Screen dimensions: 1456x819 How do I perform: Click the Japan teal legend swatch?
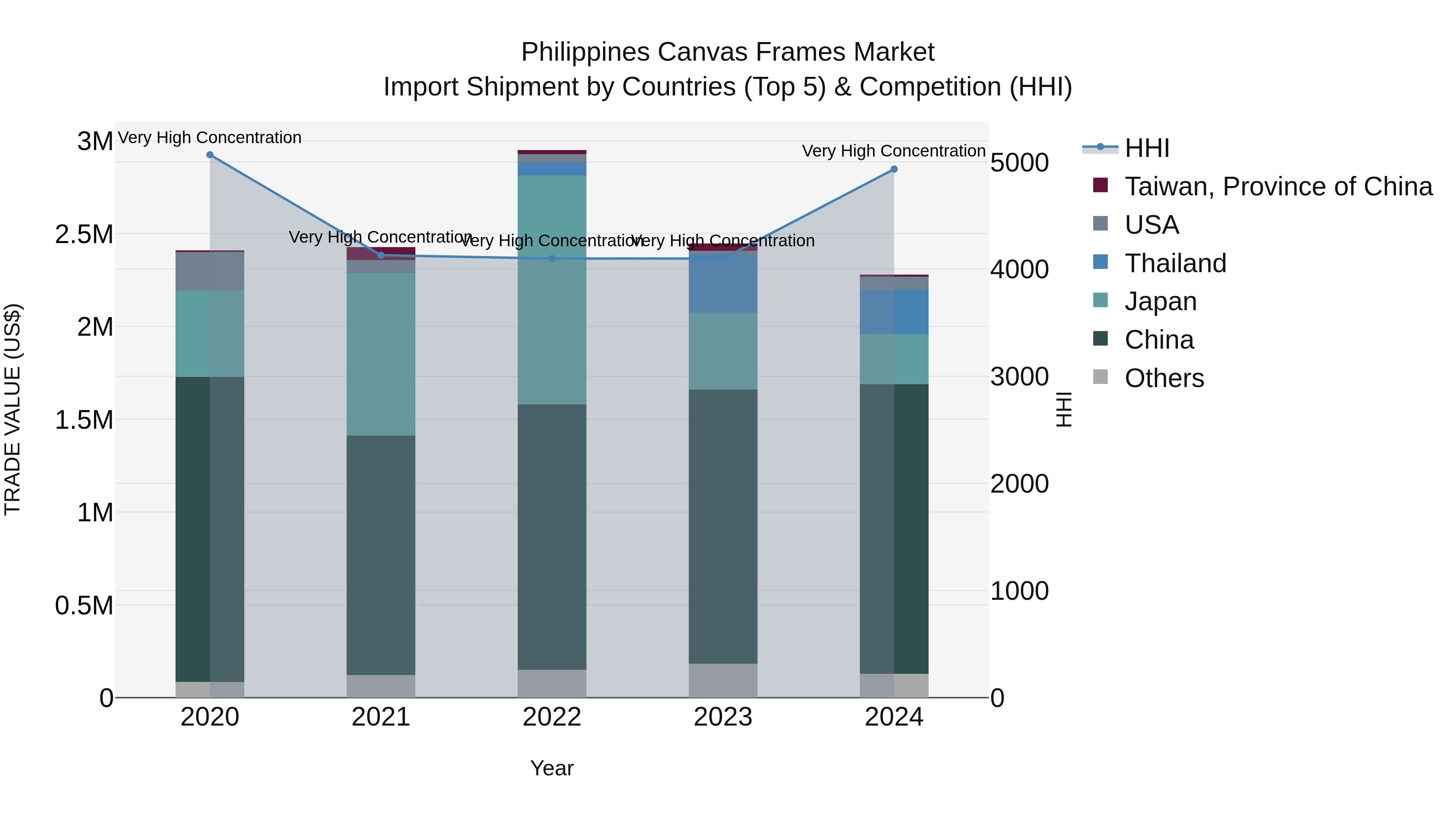(x=1100, y=300)
